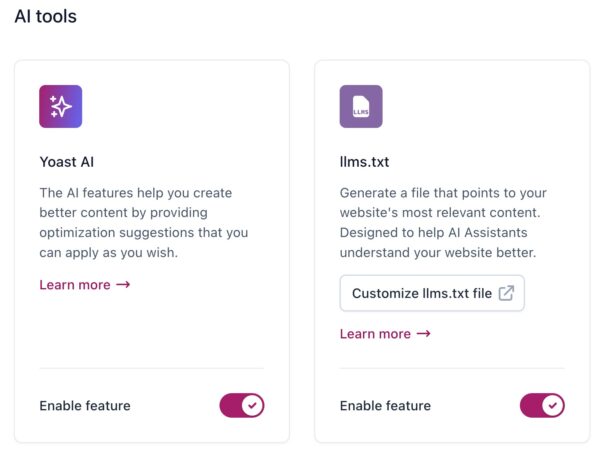The image size is (600, 452).
Task: Click the Enable feature label under Yoast AI
Action: (x=85, y=406)
